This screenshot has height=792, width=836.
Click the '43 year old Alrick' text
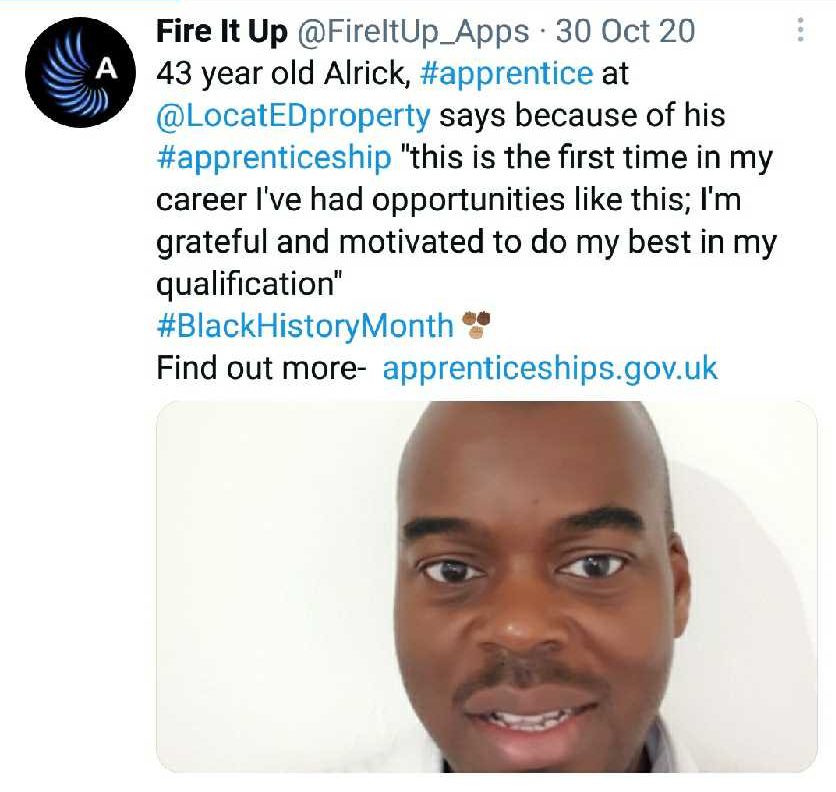click(283, 73)
